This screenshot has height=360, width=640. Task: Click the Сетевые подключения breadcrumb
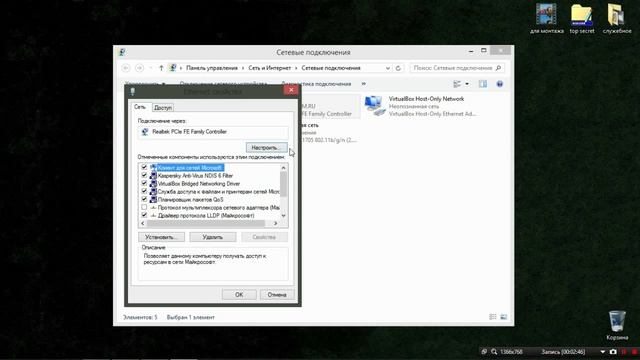331,68
